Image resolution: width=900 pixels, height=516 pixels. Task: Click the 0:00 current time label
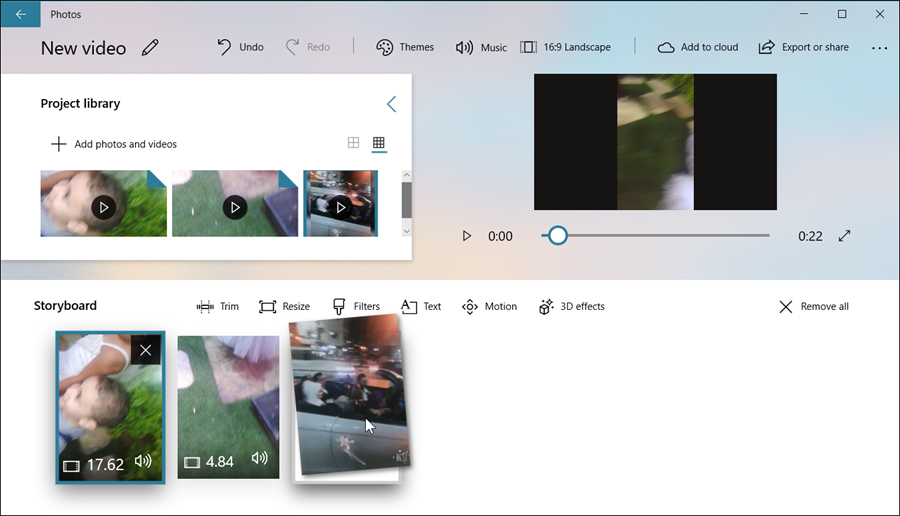(500, 236)
